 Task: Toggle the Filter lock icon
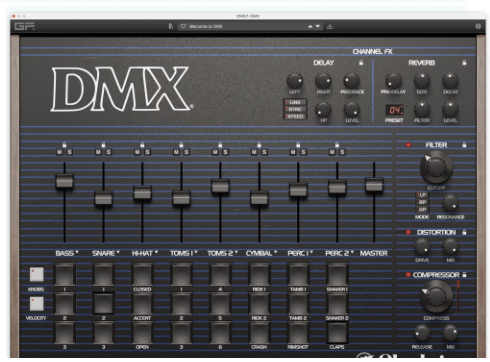(464, 145)
